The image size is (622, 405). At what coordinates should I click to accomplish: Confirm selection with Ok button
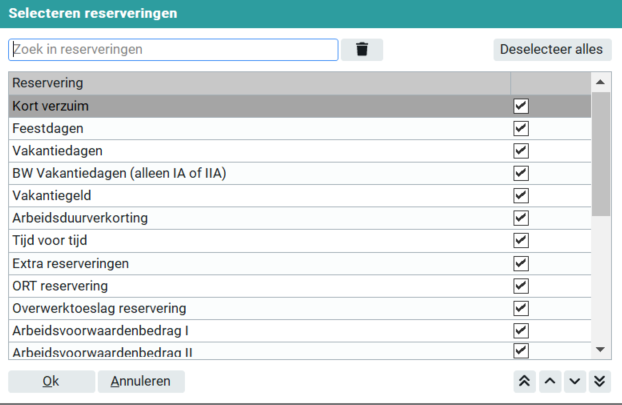pos(51,381)
